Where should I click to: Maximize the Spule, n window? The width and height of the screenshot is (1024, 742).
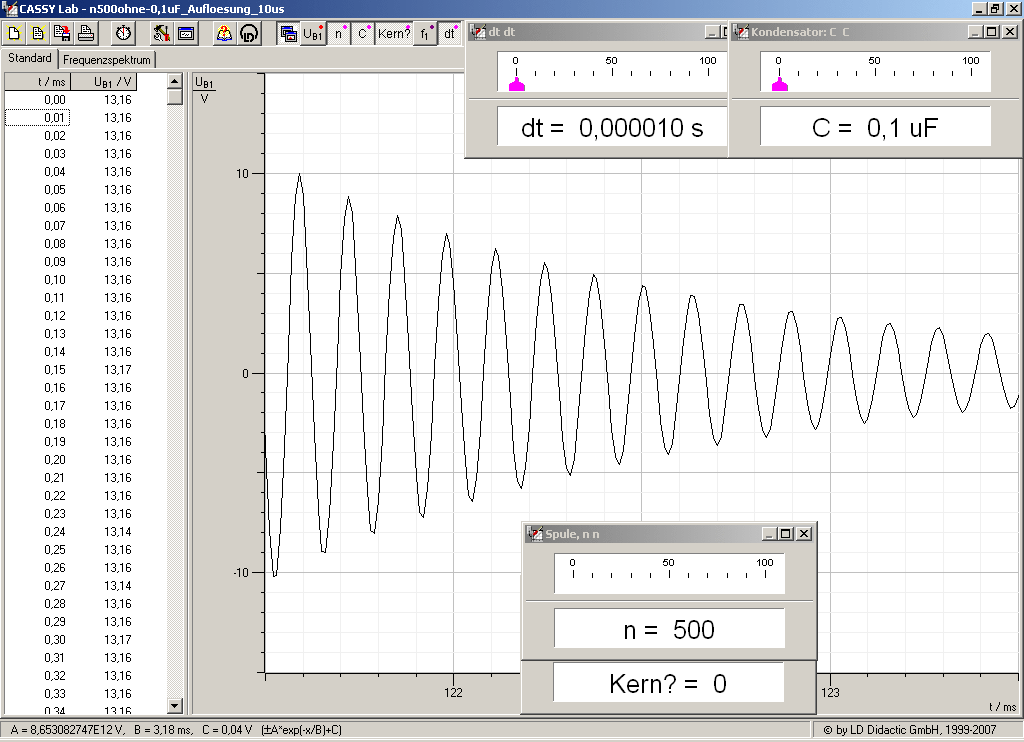786,534
